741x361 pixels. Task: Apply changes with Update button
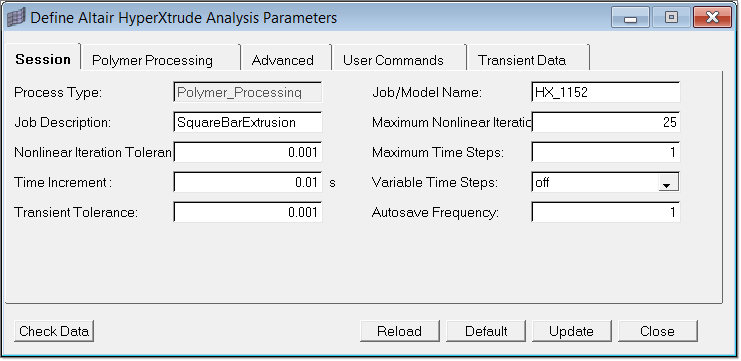pyautogui.click(x=572, y=331)
